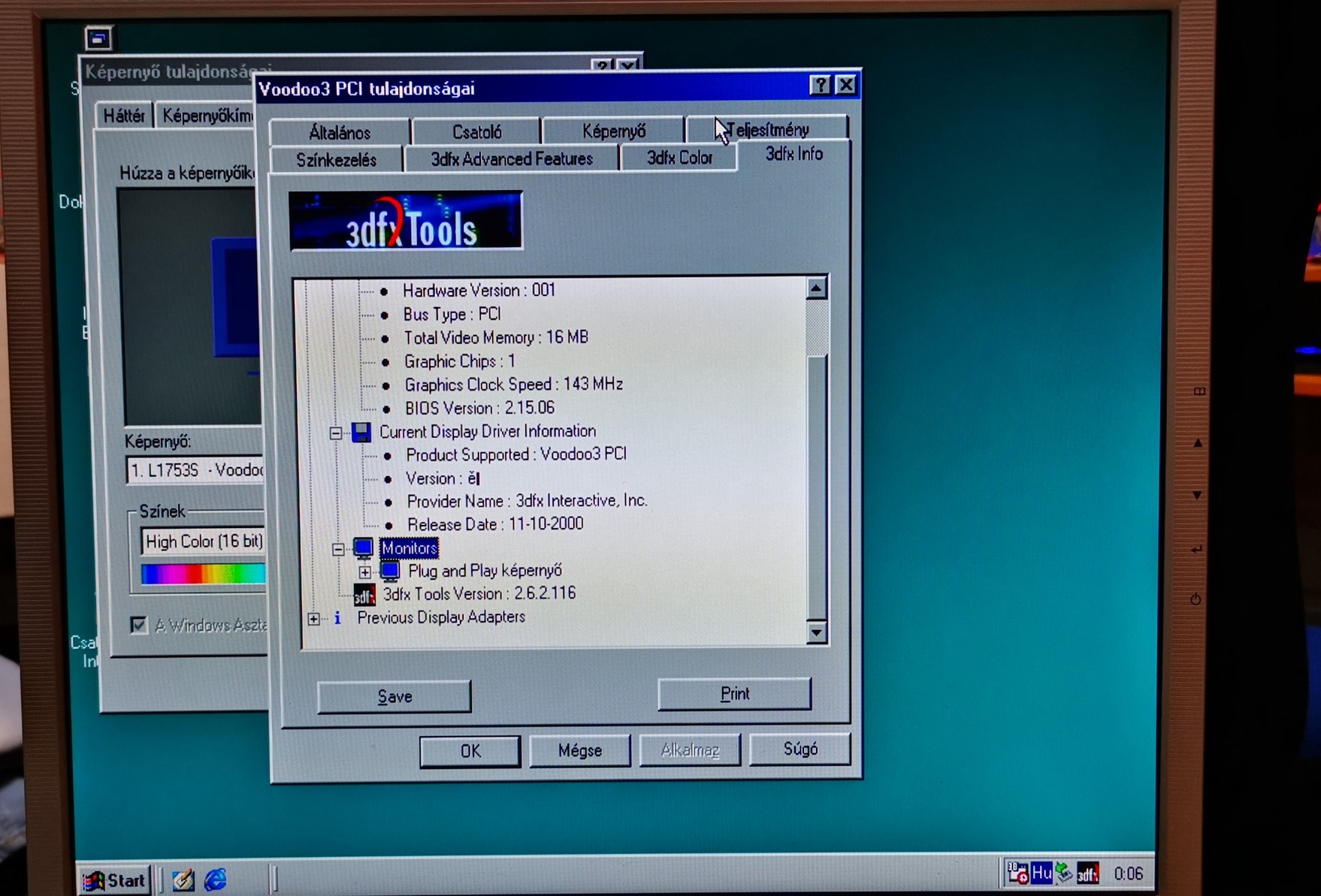Select 'Total Video Memory : 16 MB' row

coord(496,338)
